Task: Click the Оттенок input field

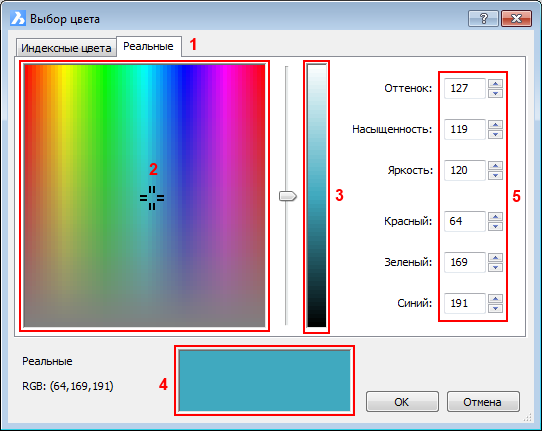Action: pyautogui.click(x=465, y=88)
